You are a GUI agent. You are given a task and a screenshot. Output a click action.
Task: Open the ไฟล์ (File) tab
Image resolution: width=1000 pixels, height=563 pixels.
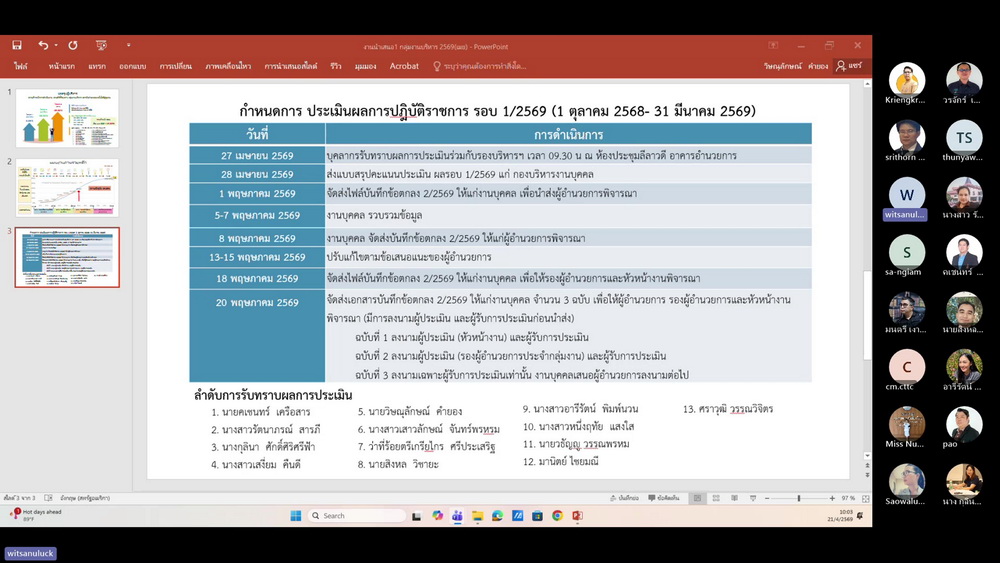[21, 66]
